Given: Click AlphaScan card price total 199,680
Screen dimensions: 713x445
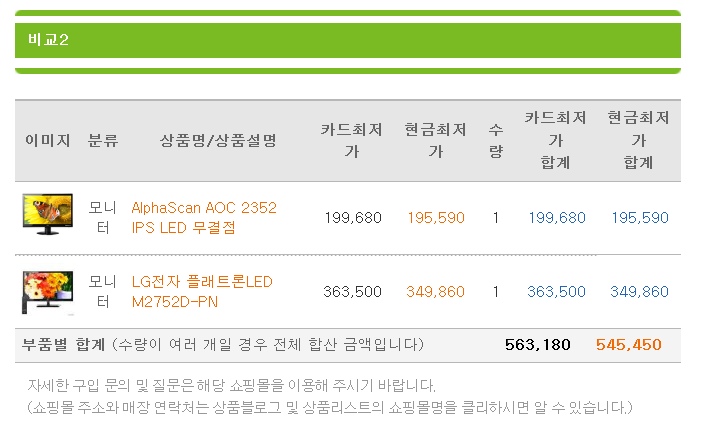Looking at the screenshot, I should tap(557, 218).
